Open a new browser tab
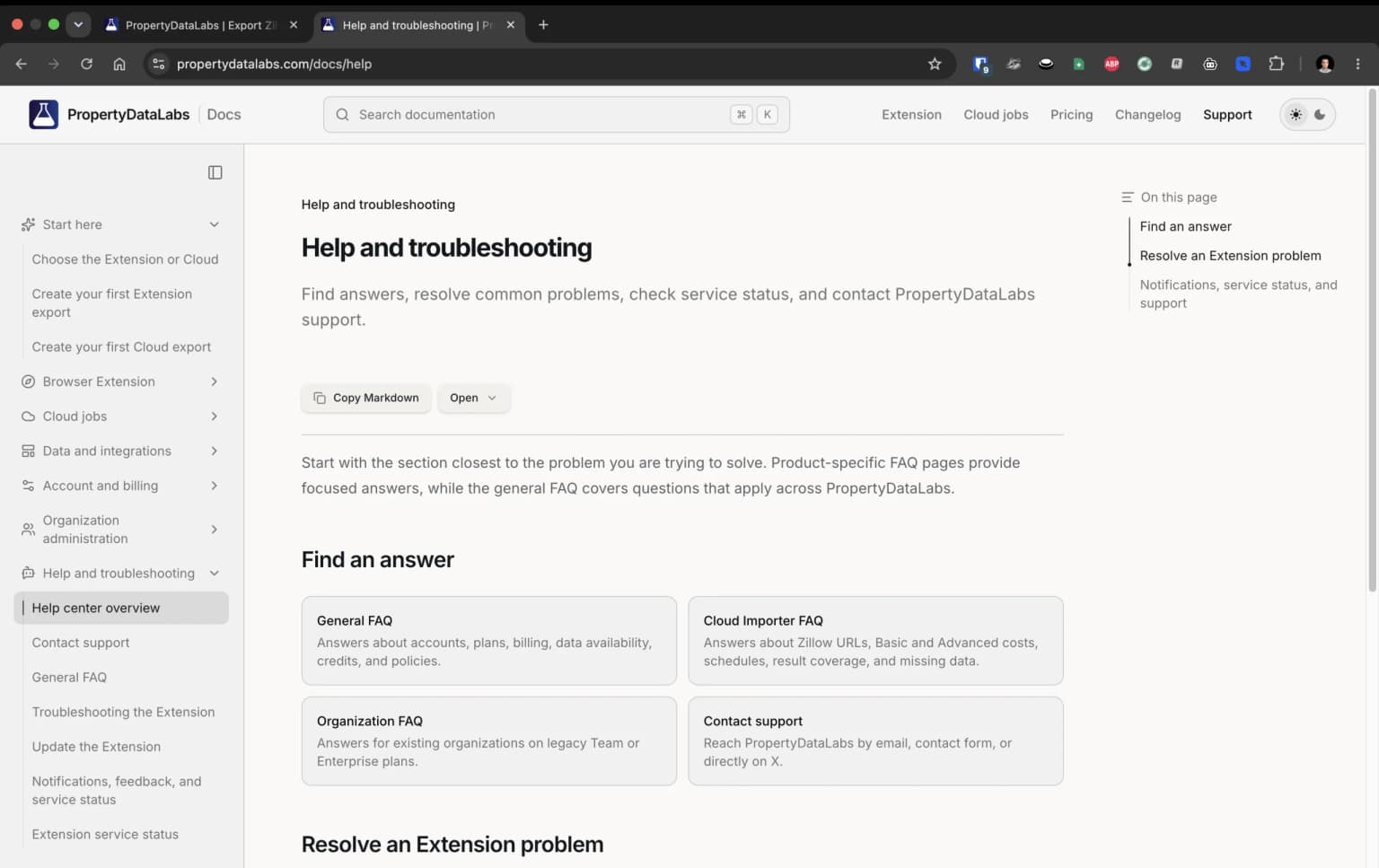Screen dimensions: 1379x868 (543, 25)
